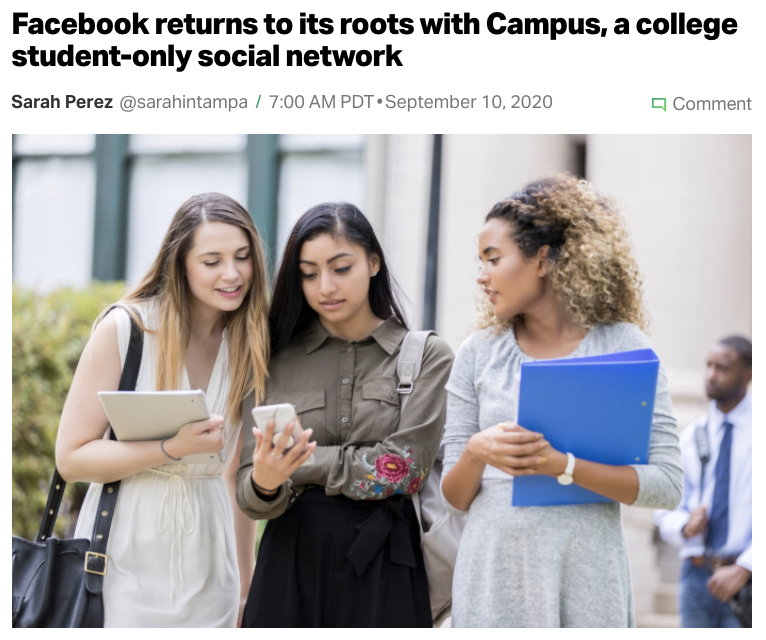766x640 pixels.
Task: Open author Sarah Perez's profile
Action: (x=62, y=102)
